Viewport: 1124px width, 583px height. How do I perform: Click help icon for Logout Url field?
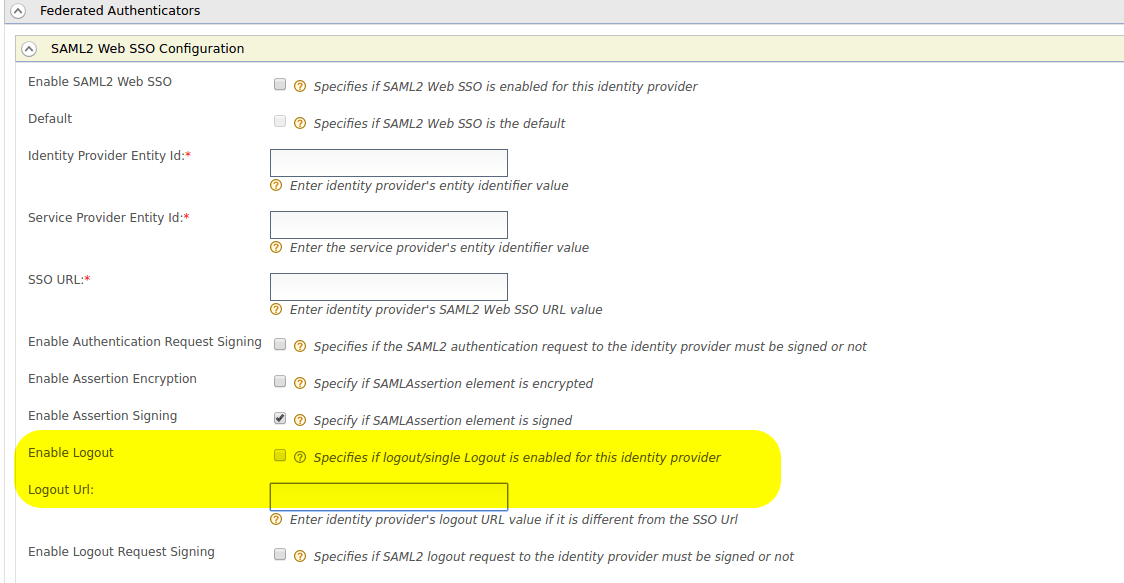pos(275,519)
